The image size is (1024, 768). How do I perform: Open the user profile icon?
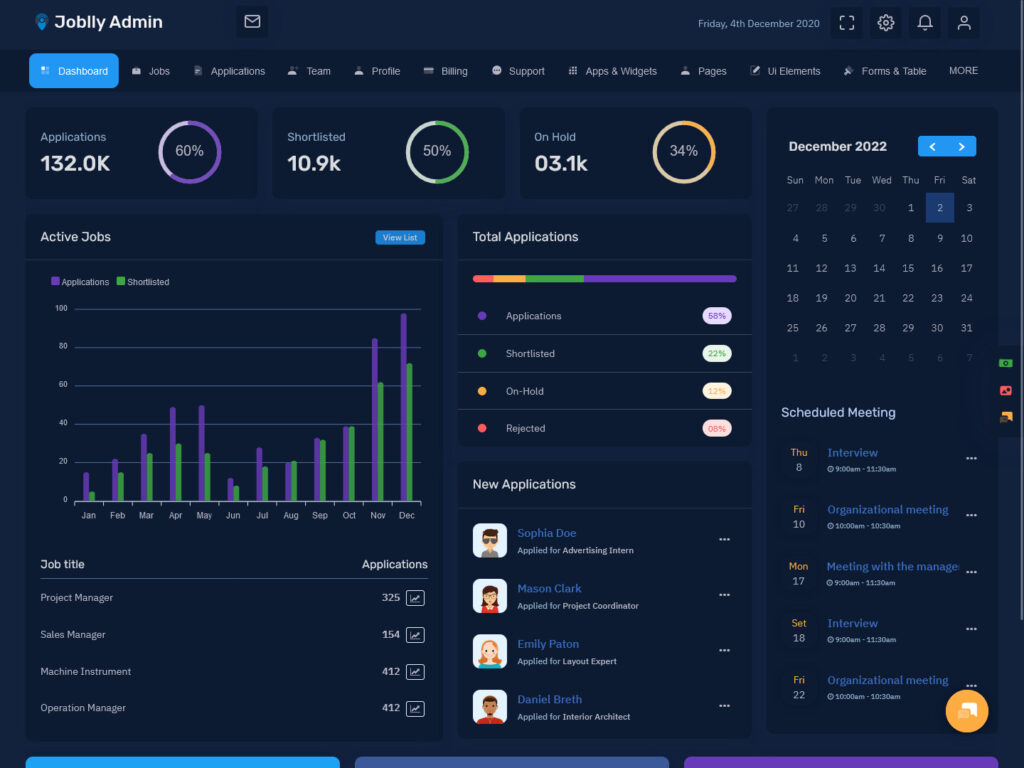[964, 23]
